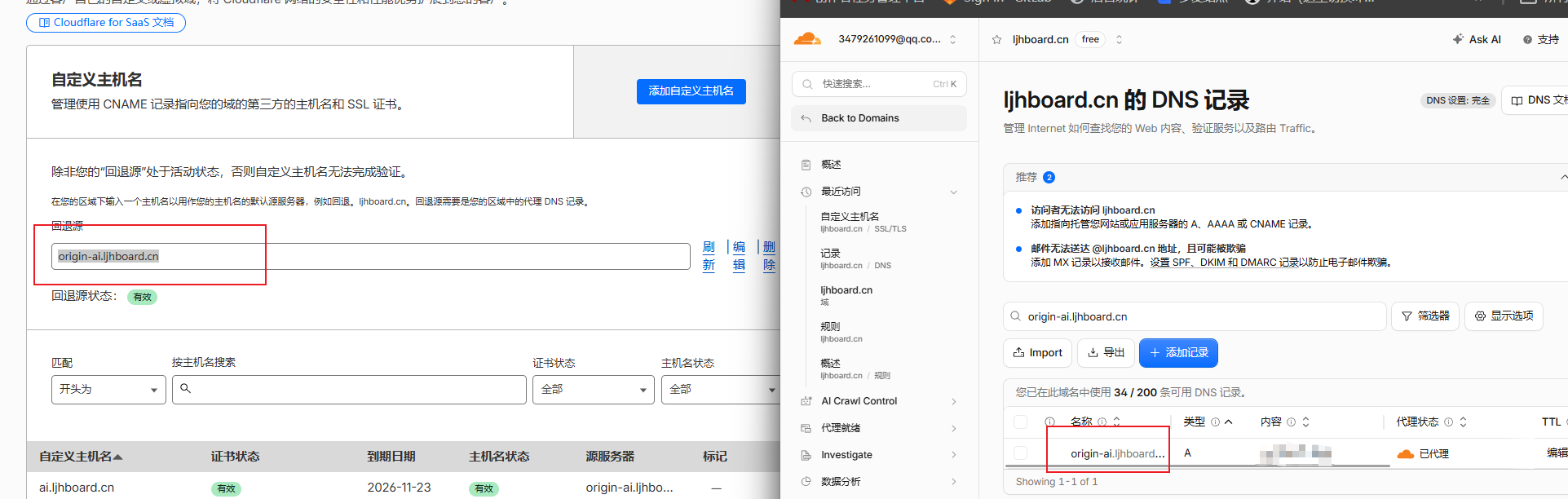
Task: Click the leading info icon in DNS table header
Action: (1050, 422)
